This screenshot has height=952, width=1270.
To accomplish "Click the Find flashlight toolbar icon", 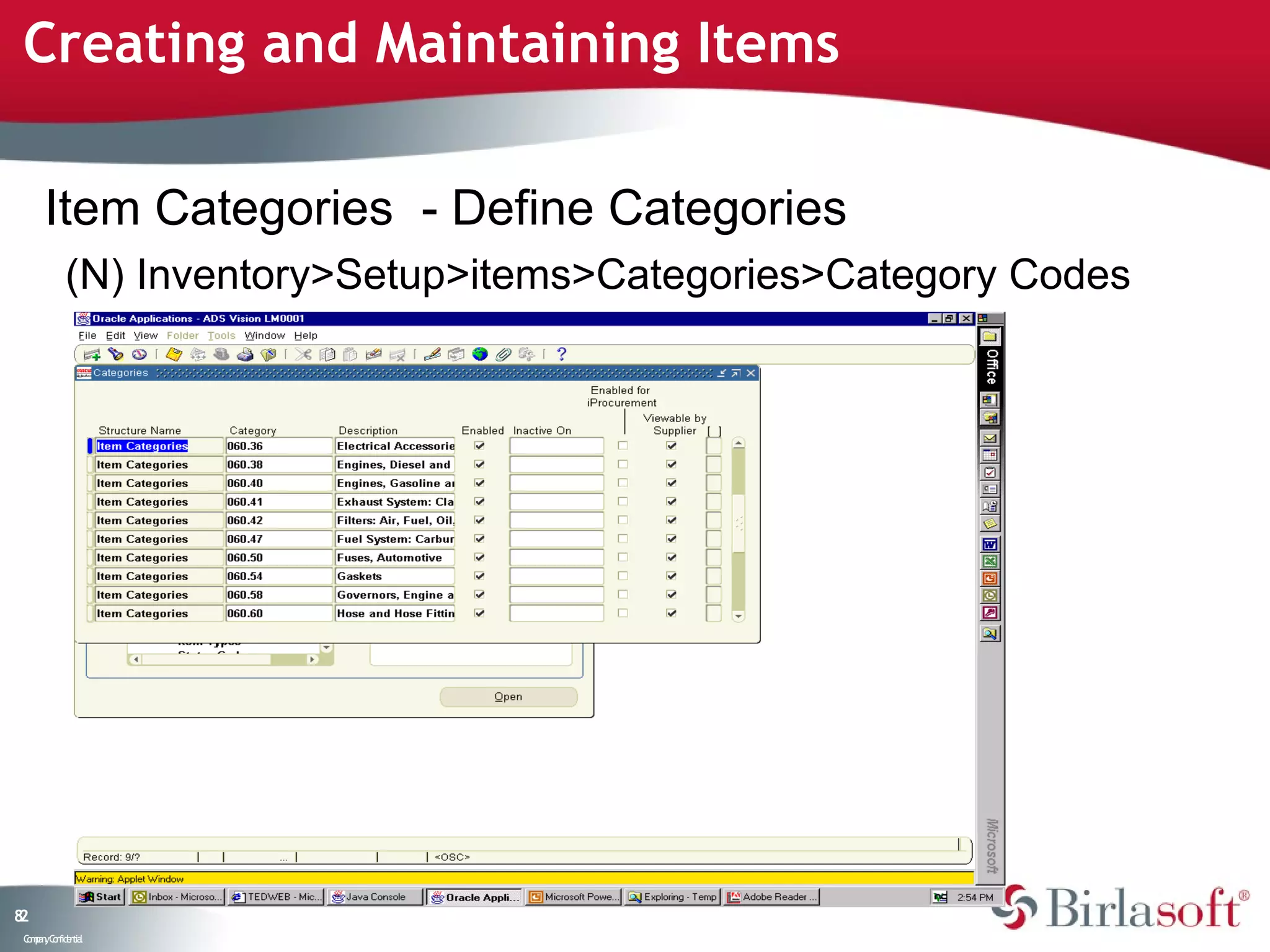I will (115, 354).
